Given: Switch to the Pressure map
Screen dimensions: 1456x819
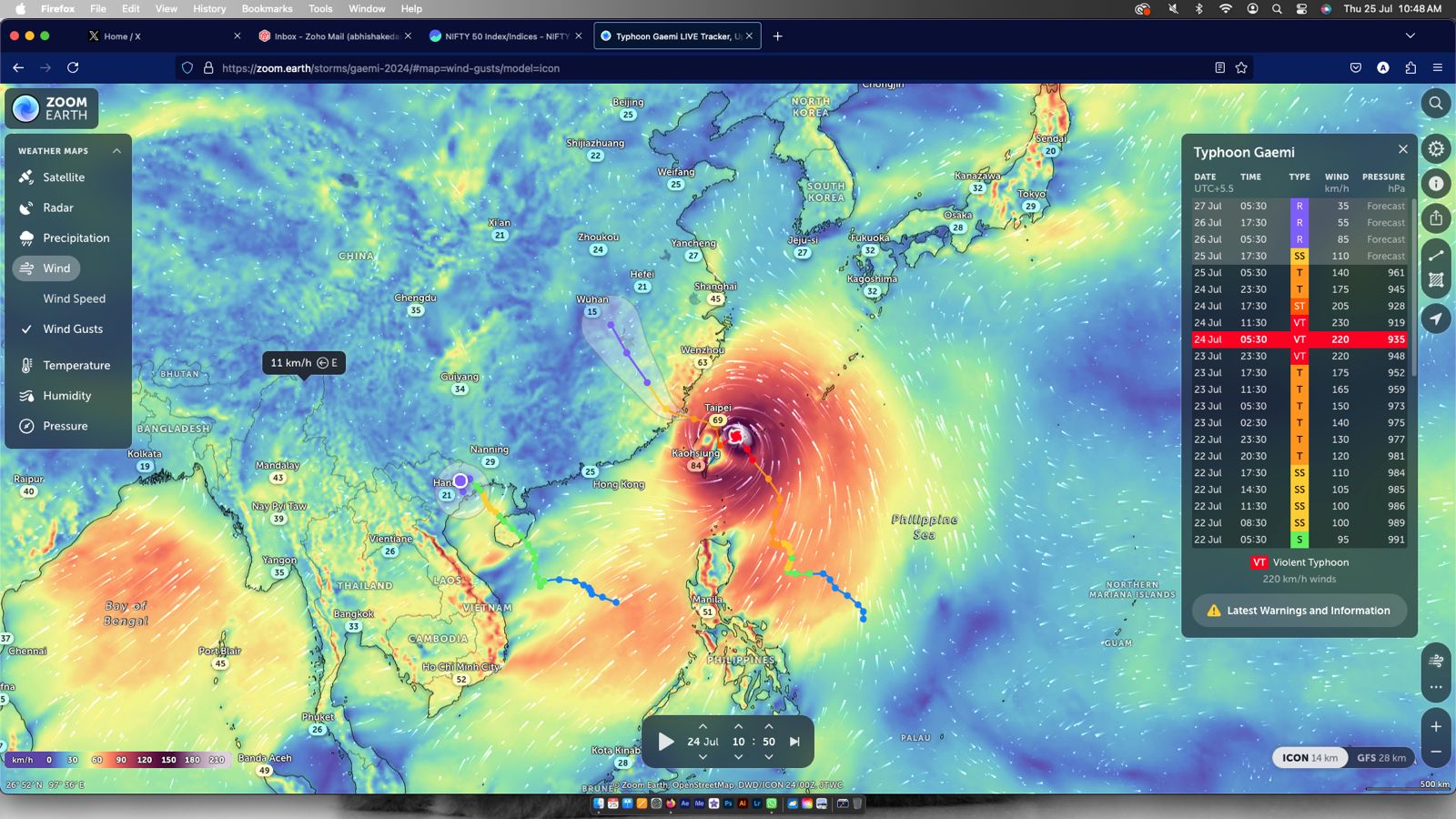Looking at the screenshot, I should coord(66,426).
